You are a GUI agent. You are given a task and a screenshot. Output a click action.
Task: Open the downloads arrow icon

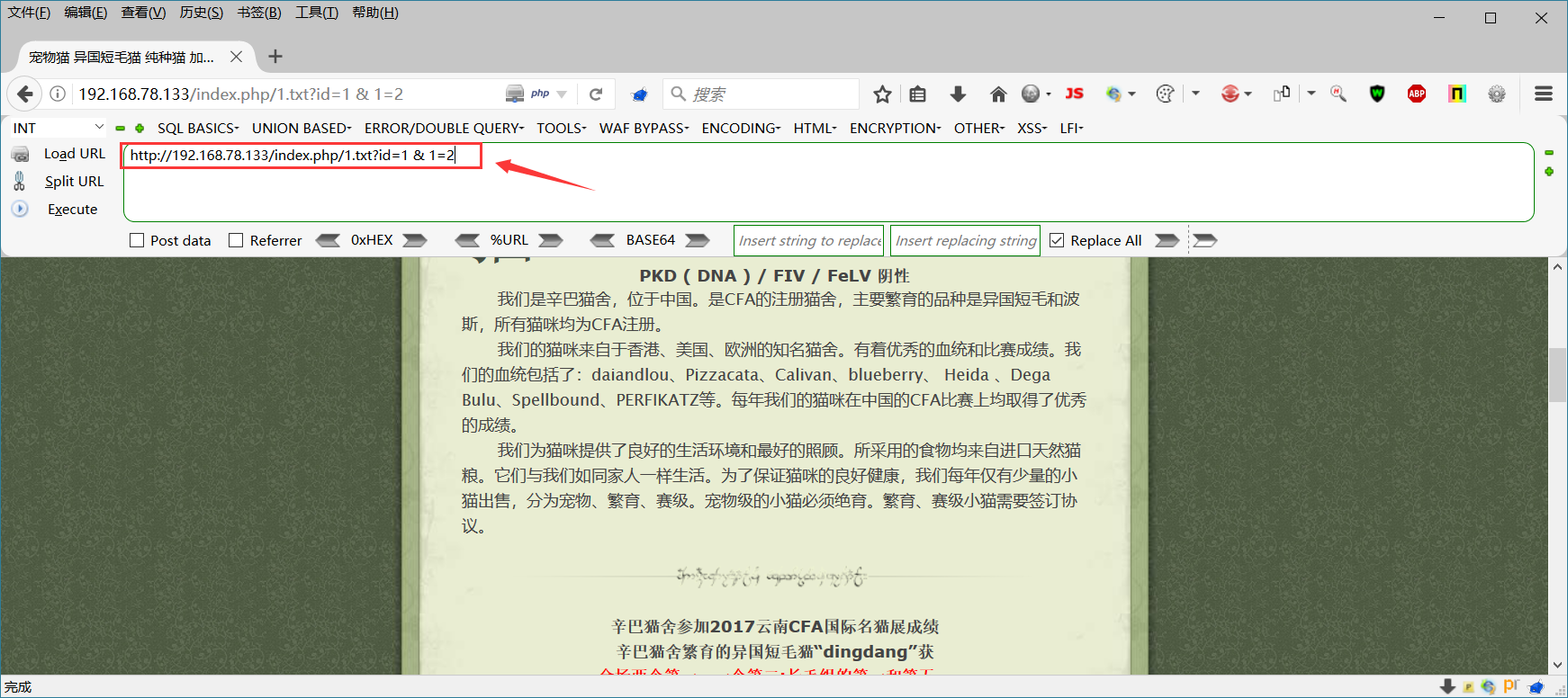pos(958,94)
